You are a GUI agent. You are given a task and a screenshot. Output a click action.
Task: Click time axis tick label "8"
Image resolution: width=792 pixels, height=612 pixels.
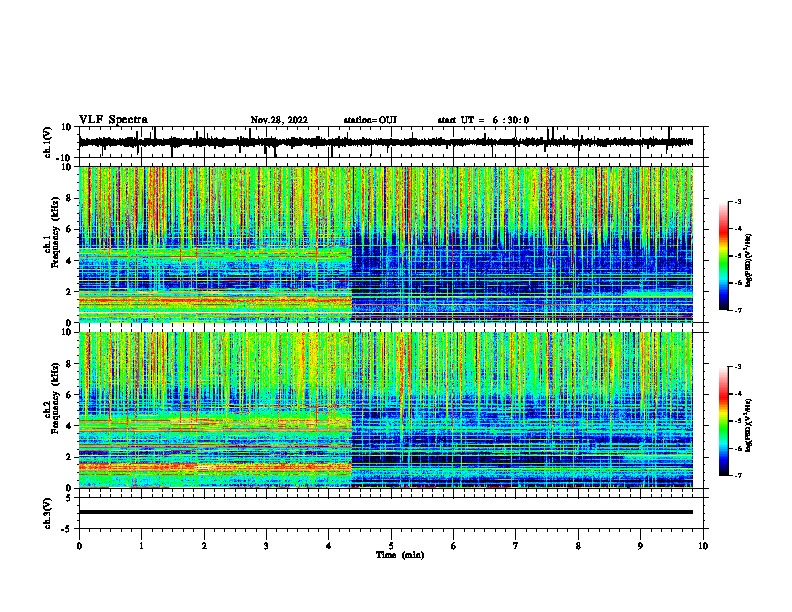point(578,546)
